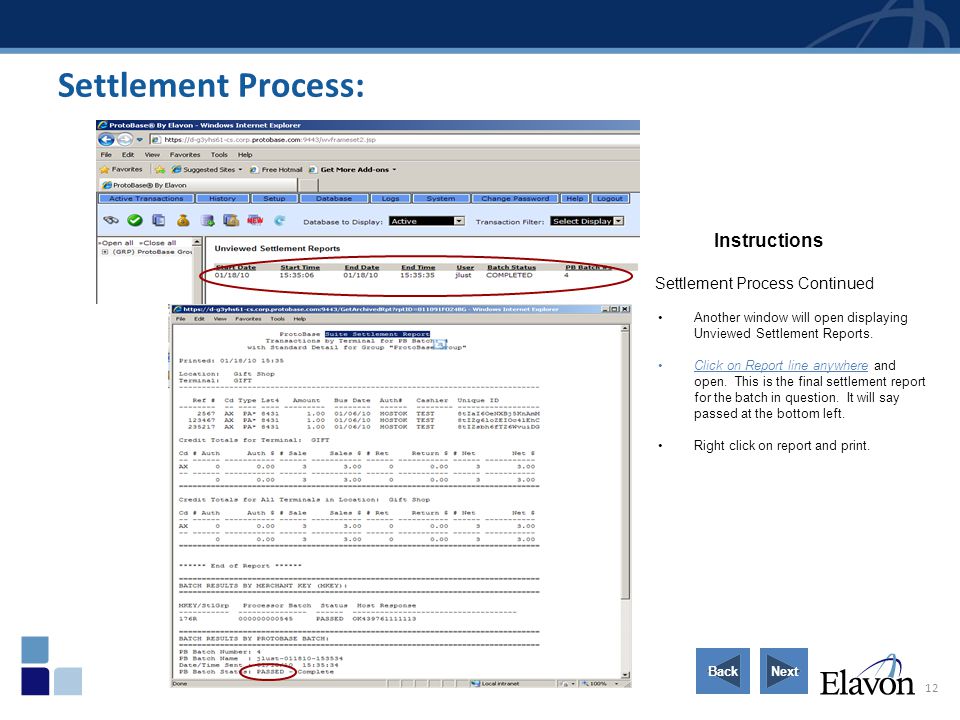The width and height of the screenshot is (960, 720).
Task: Click the slide Next button
Action: pyautogui.click(x=784, y=671)
